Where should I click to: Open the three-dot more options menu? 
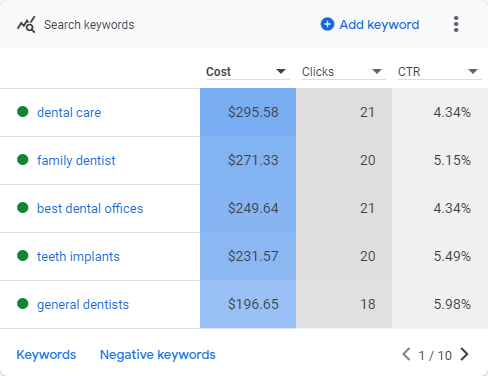click(456, 24)
